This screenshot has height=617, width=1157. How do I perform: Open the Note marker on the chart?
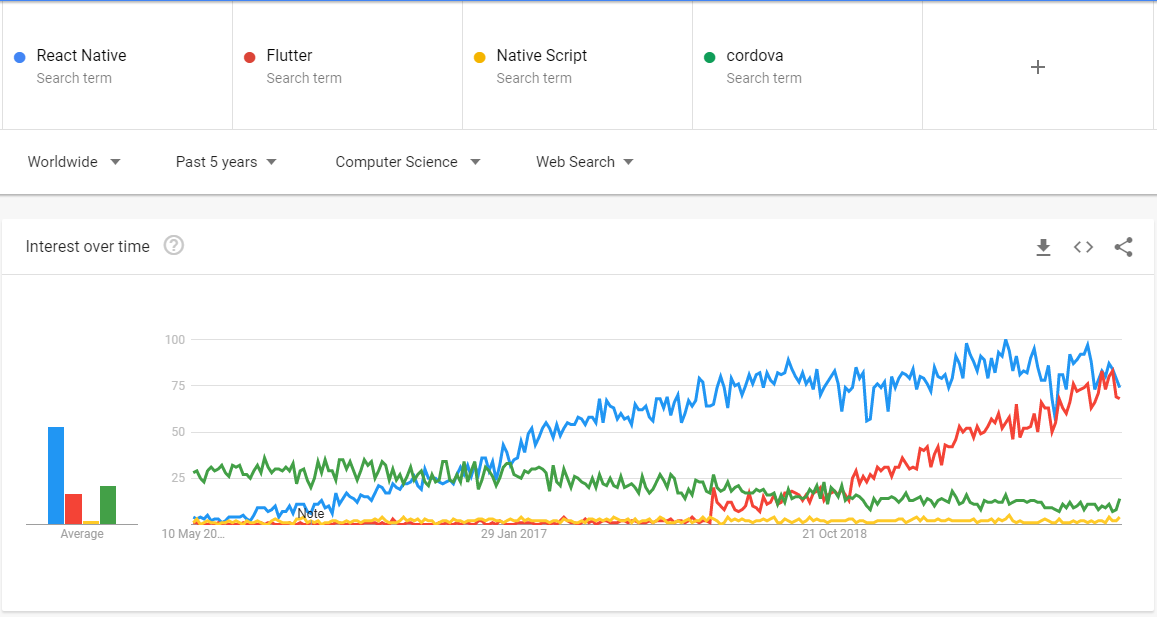tap(311, 514)
